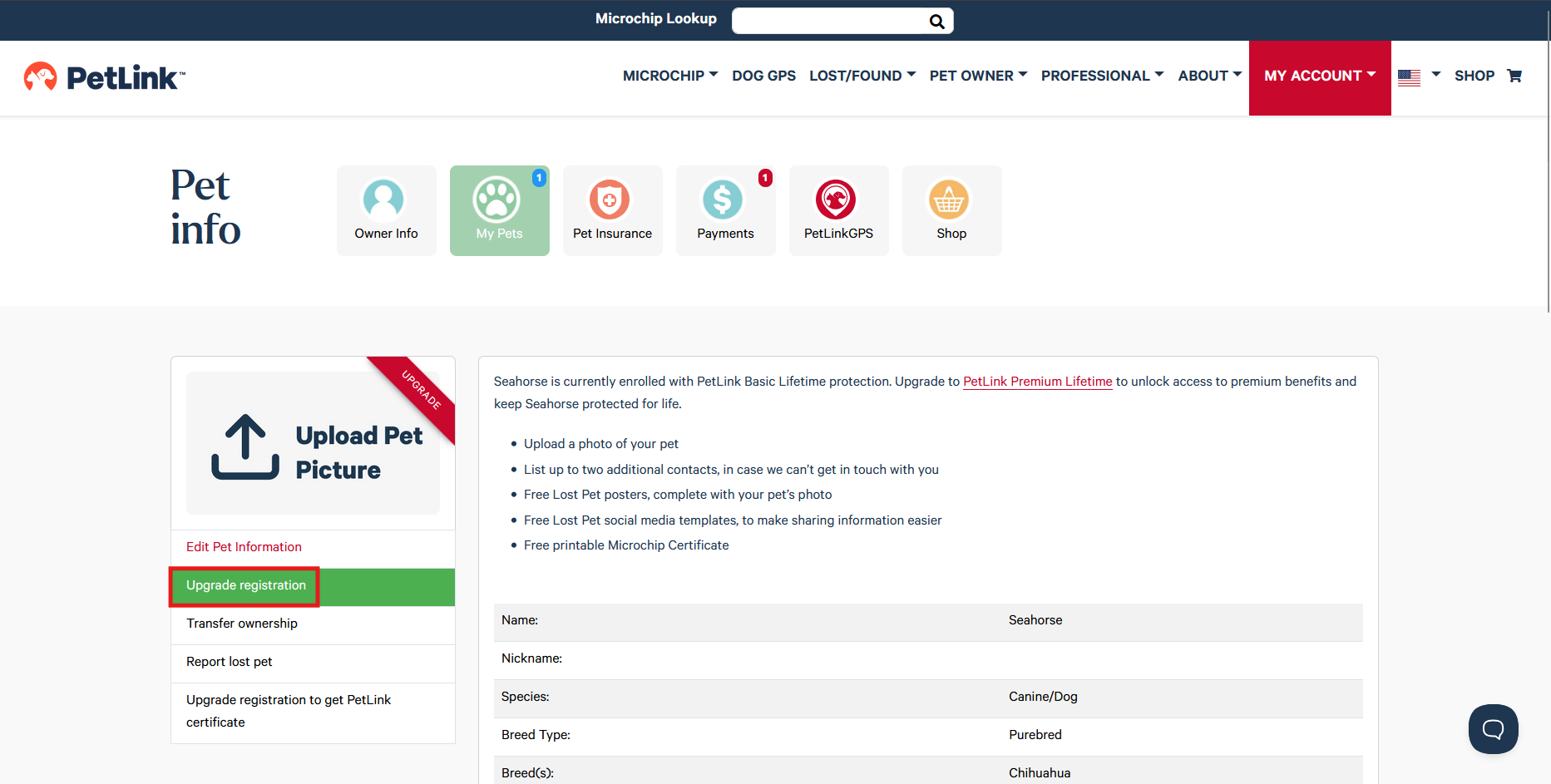Click Upgrade registration to get PetLink certificate

pyautogui.click(x=313, y=712)
